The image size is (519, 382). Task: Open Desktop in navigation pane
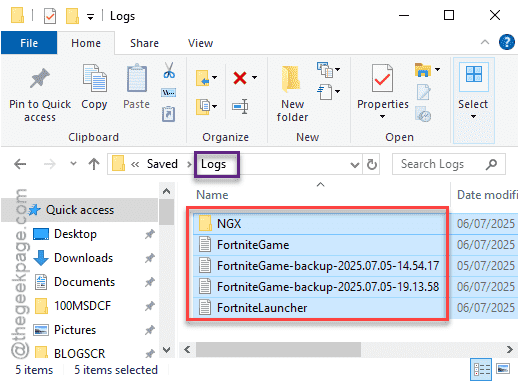click(x=75, y=234)
